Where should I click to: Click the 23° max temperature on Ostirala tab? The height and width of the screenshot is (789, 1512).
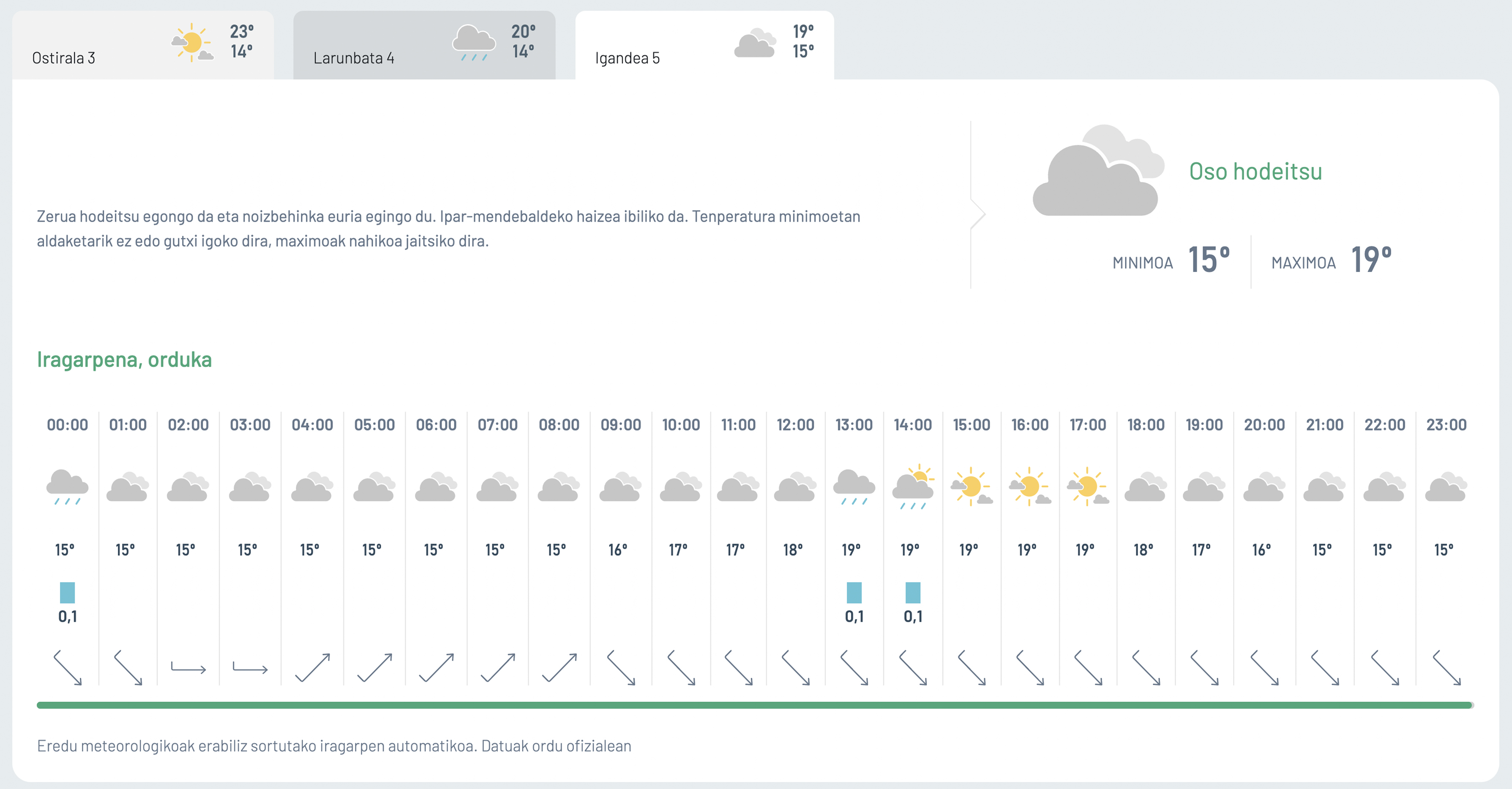pyautogui.click(x=242, y=31)
